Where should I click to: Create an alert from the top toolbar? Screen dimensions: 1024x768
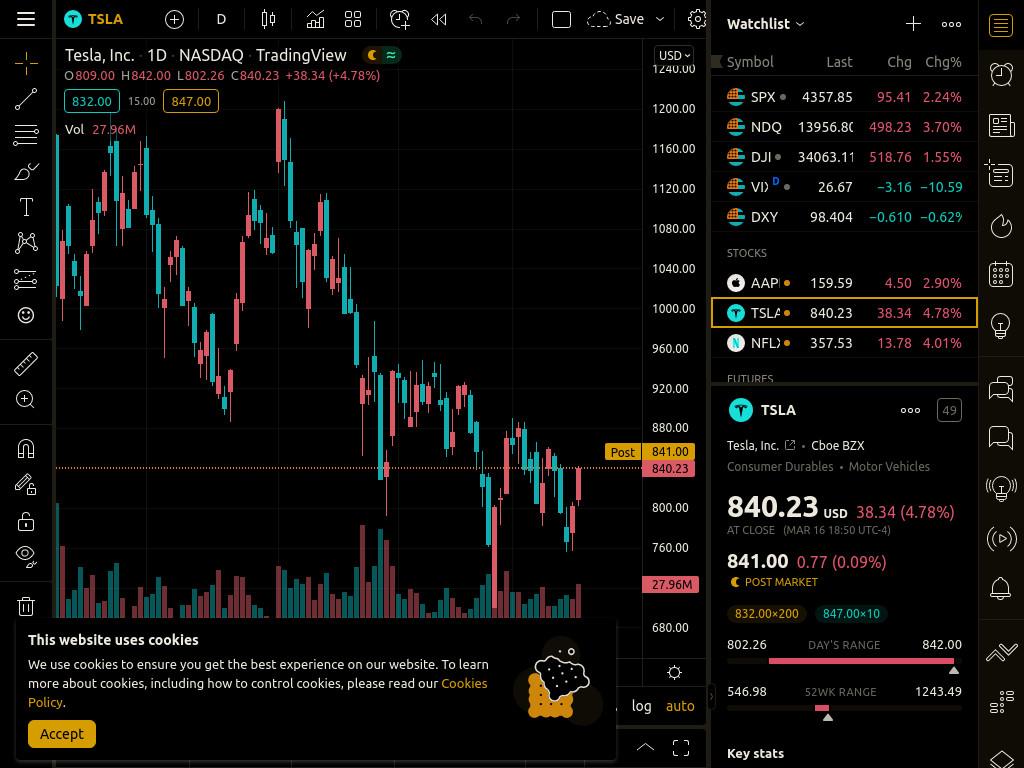(x=400, y=20)
